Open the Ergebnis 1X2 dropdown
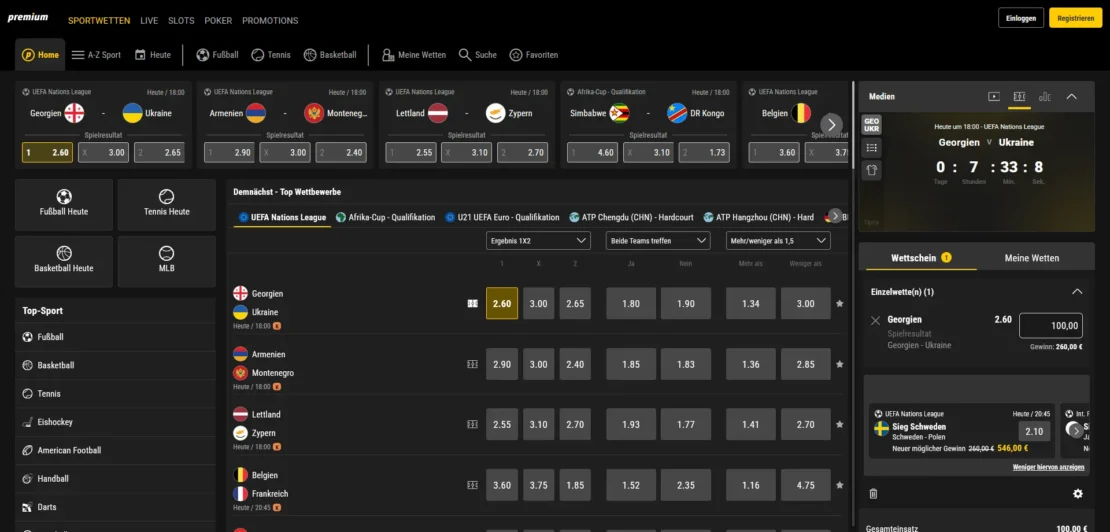The height and width of the screenshot is (532, 1110). point(538,241)
